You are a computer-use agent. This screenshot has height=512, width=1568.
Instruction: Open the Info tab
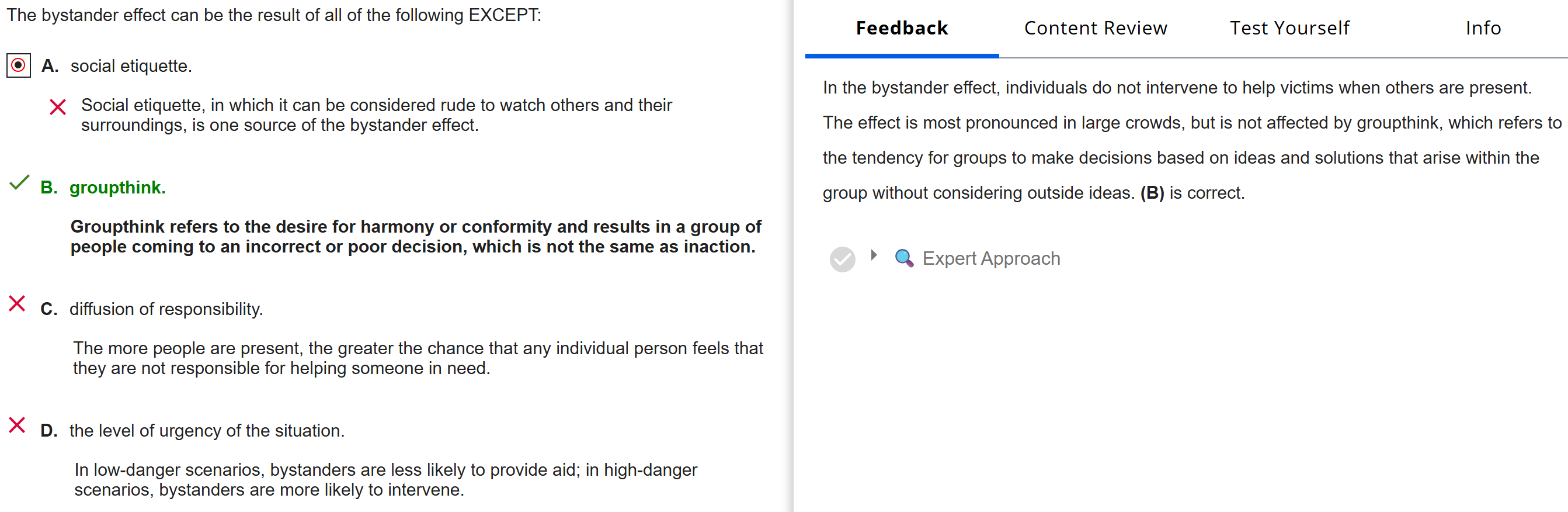(x=1483, y=28)
